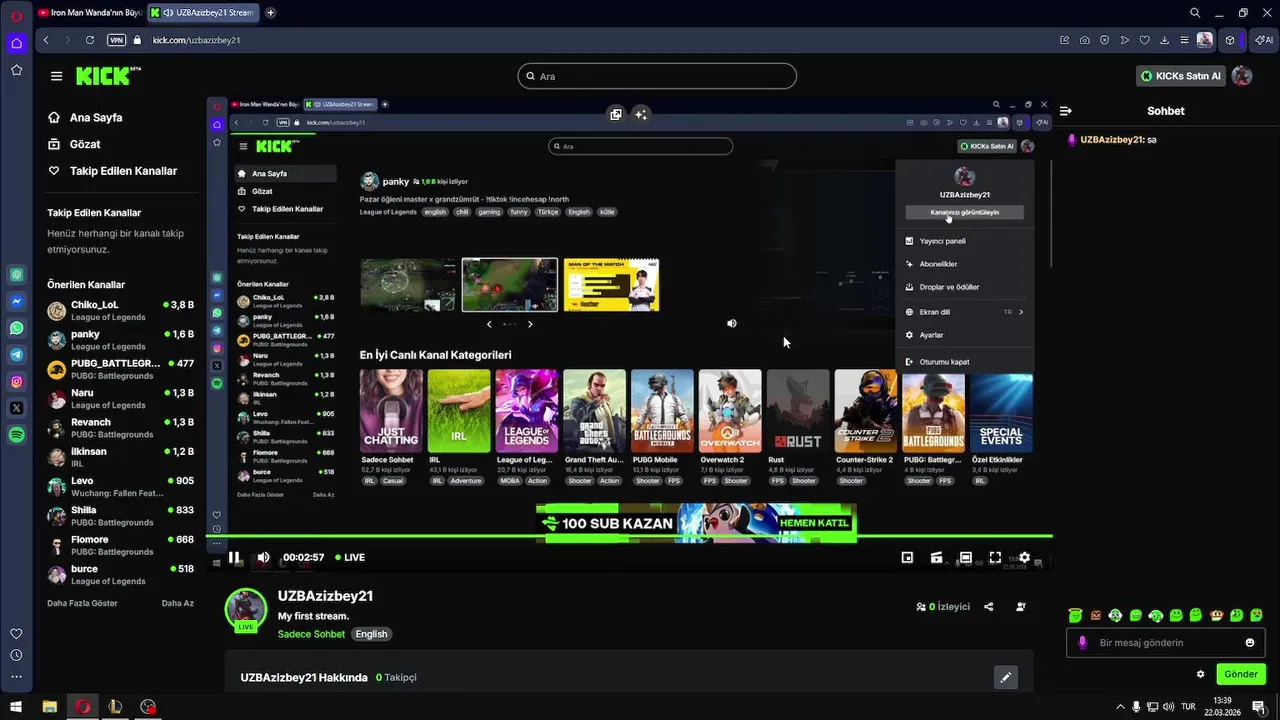Open Revanch recommended channel

click(x=120, y=428)
